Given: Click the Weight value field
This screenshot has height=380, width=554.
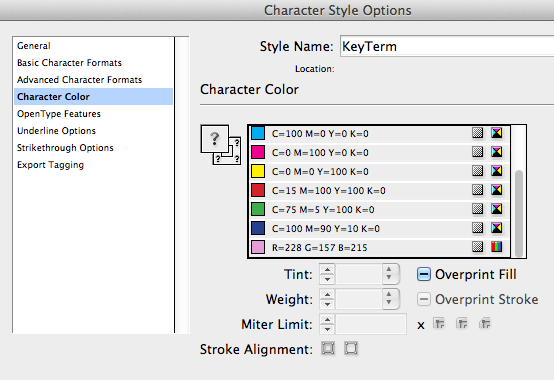Looking at the screenshot, I should (359, 299).
